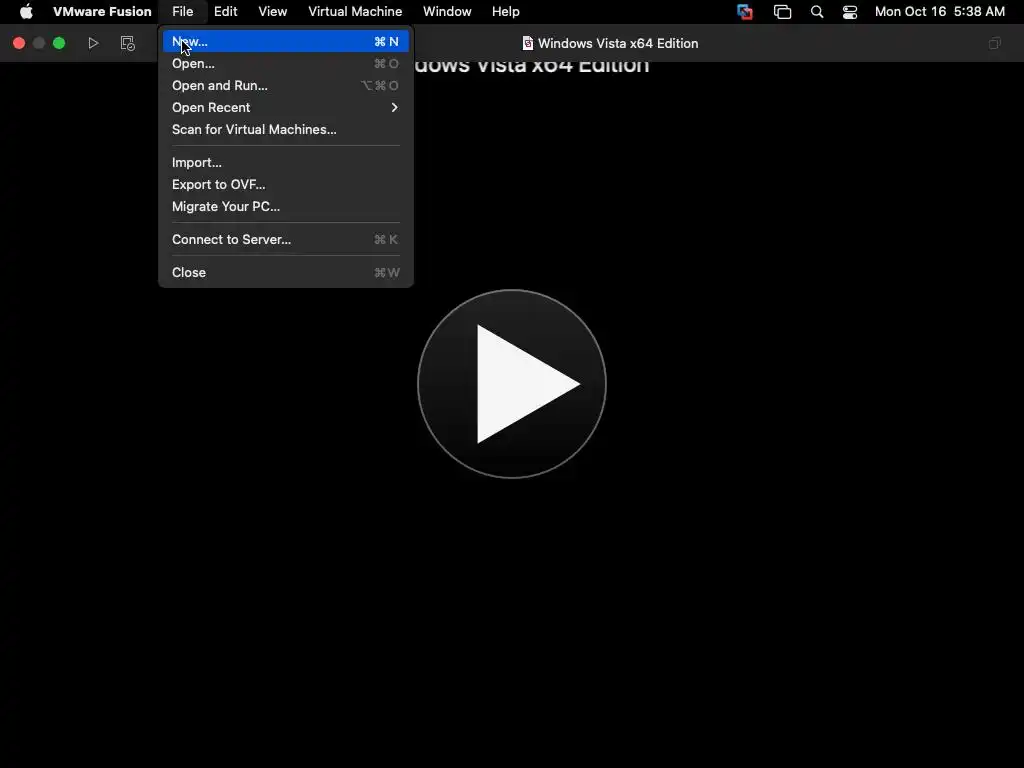This screenshot has height=768, width=1024.
Task: Click the Unity view icon at title bar right
Action: pos(994,43)
